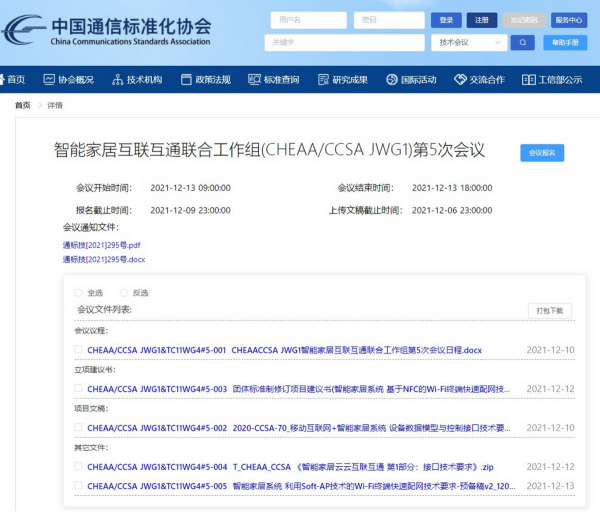600x520 pixels.
Task: Download 通标技[2021]295号.docx
Action: tap(104, 259)
